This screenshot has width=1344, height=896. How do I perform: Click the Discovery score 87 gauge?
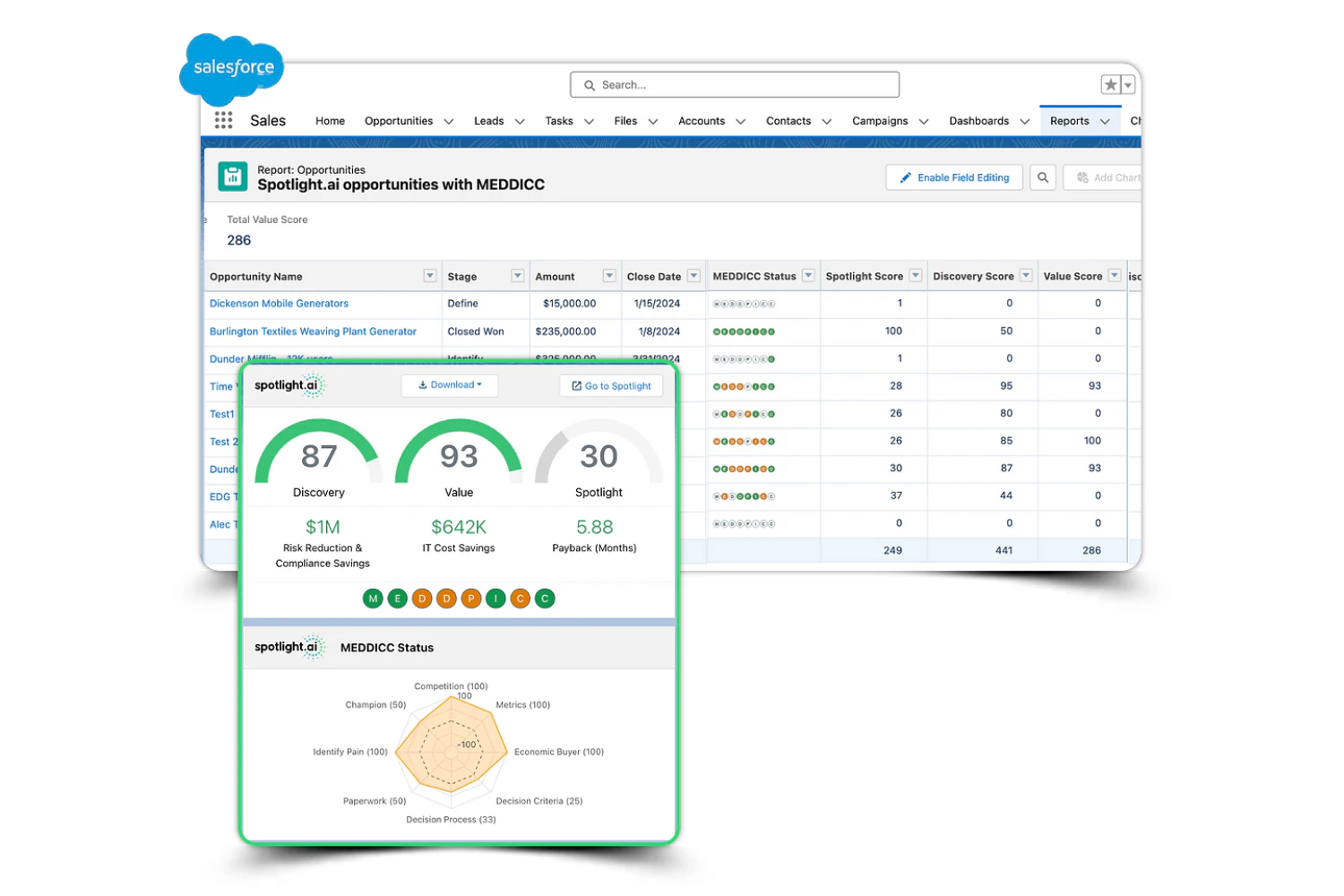(319, 455)
